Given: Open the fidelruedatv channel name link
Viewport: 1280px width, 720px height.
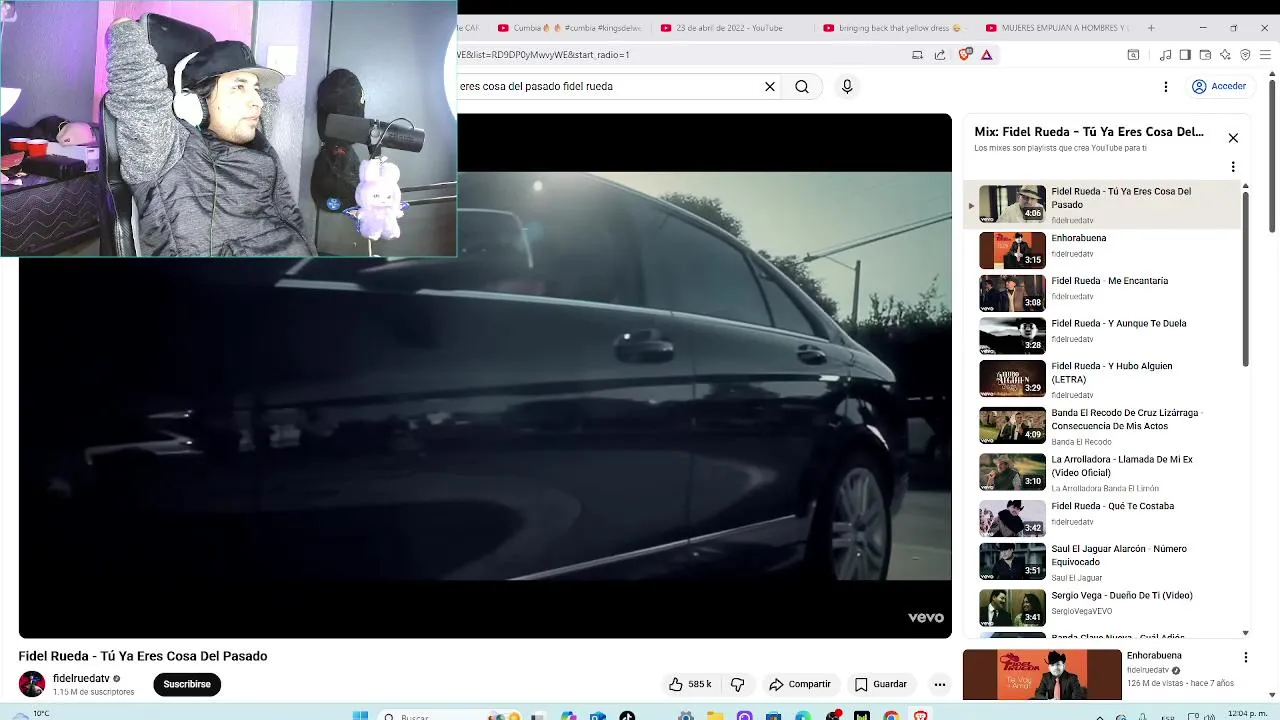Looking at the screenshot, I should pyautogui.click(x=81, y=678).
